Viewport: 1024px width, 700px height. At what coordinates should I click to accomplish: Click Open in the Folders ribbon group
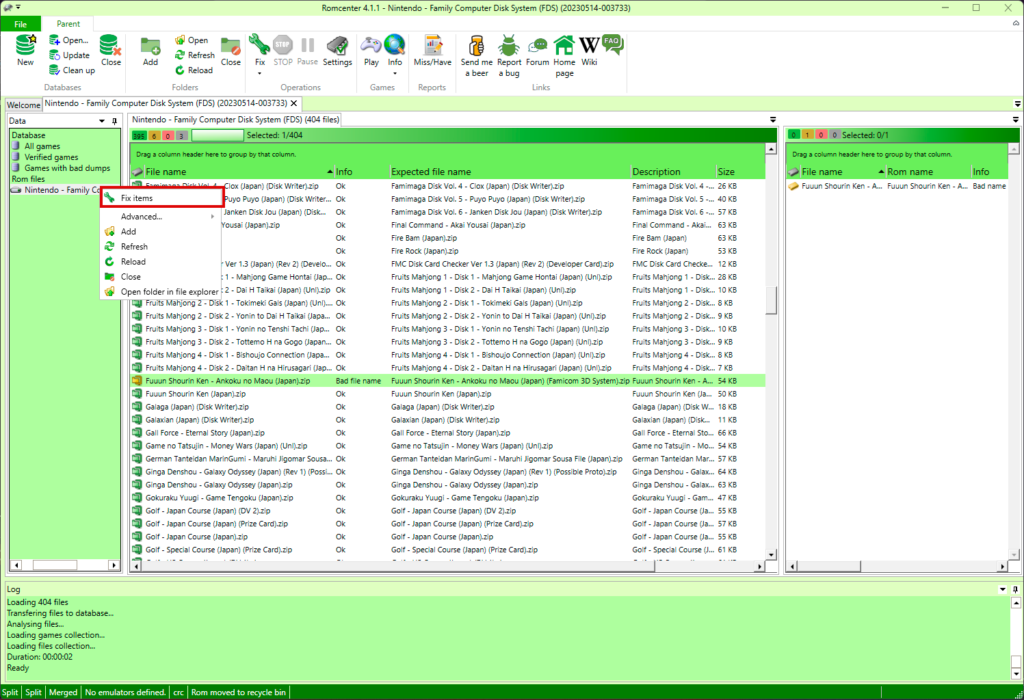coord(191,40)
